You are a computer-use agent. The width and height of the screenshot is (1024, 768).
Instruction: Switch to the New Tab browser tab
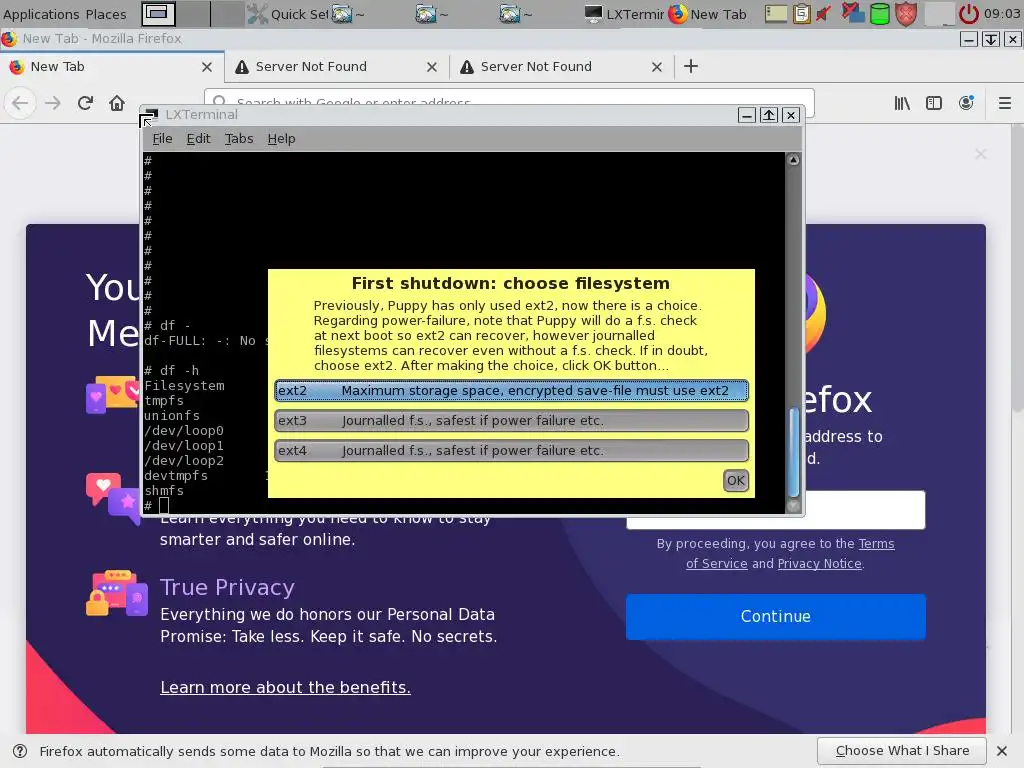[x=104, y=67]
